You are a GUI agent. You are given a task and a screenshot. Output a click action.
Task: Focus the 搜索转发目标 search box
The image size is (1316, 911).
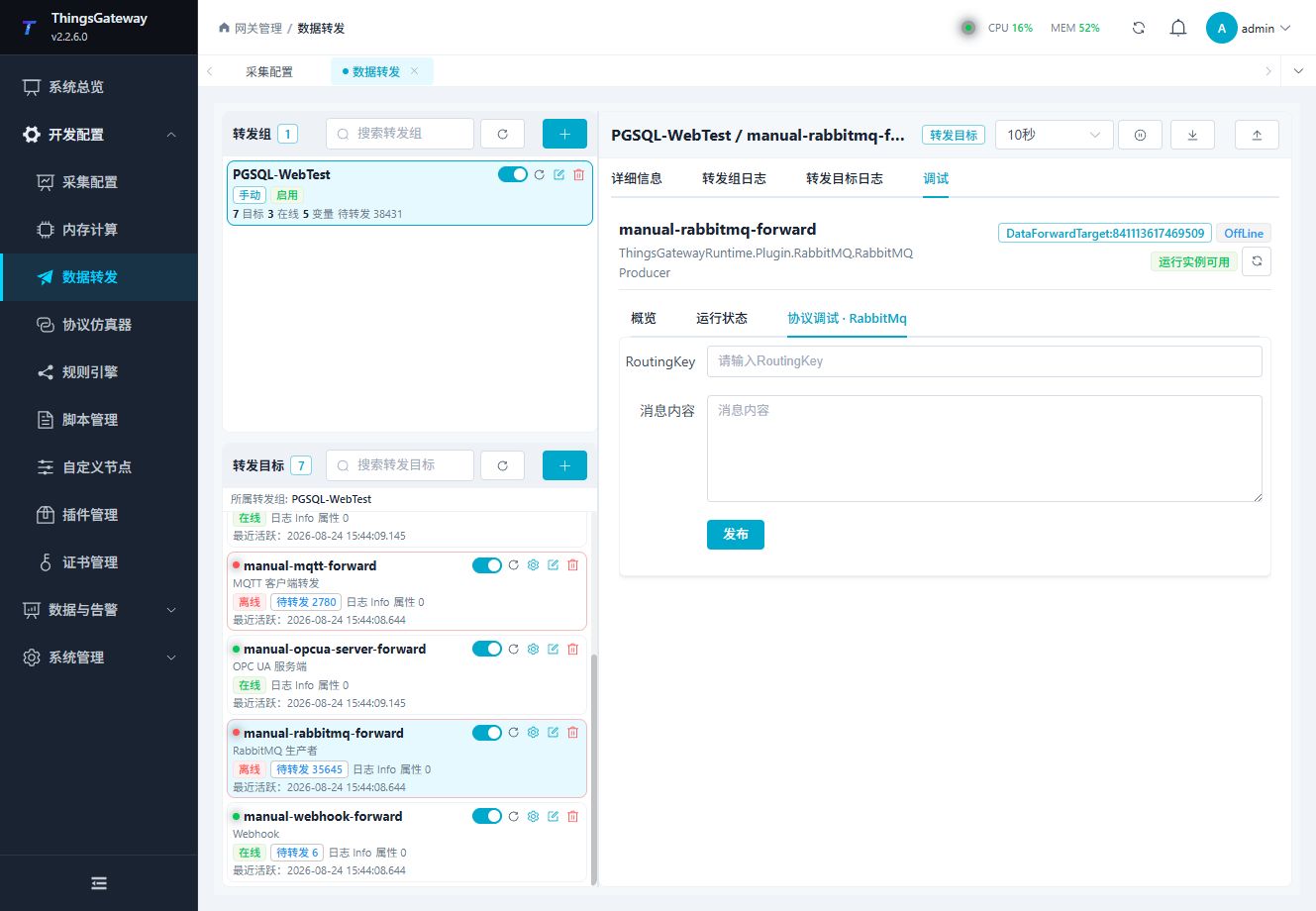(400, 465)
